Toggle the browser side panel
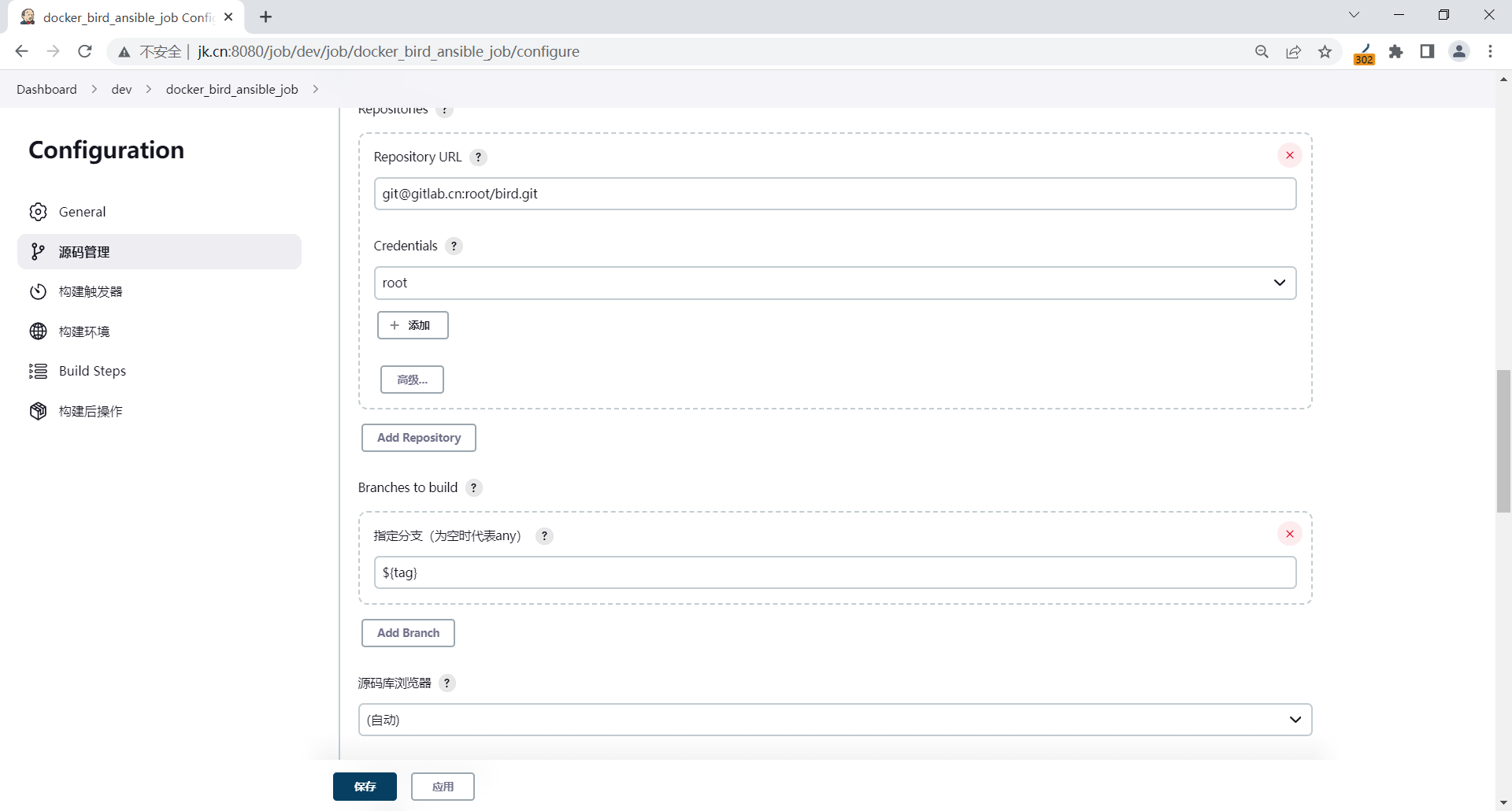Screen dimensions: 1512x811 click(x=1427, y=51)
